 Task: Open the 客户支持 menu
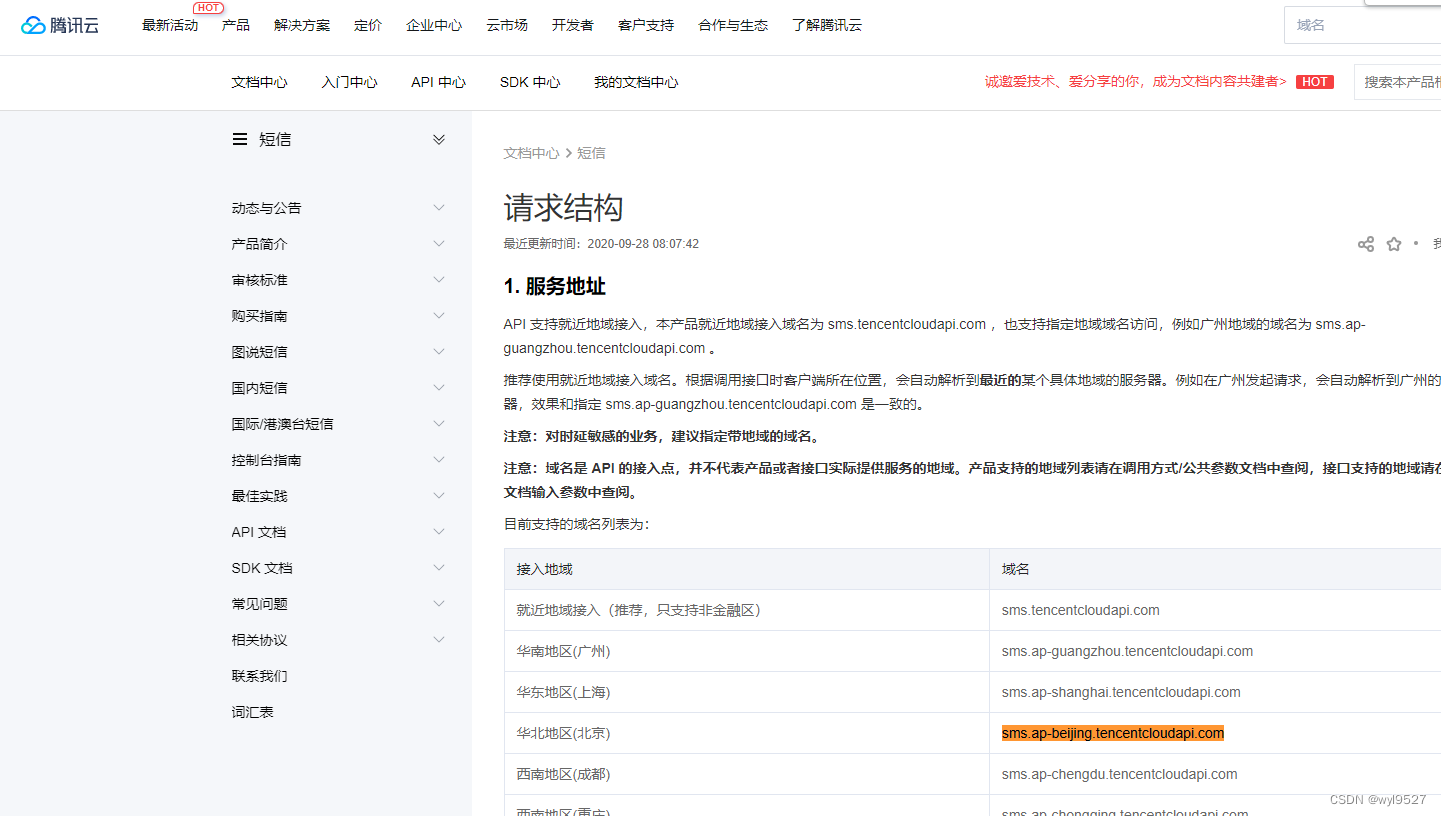point(646,25)
